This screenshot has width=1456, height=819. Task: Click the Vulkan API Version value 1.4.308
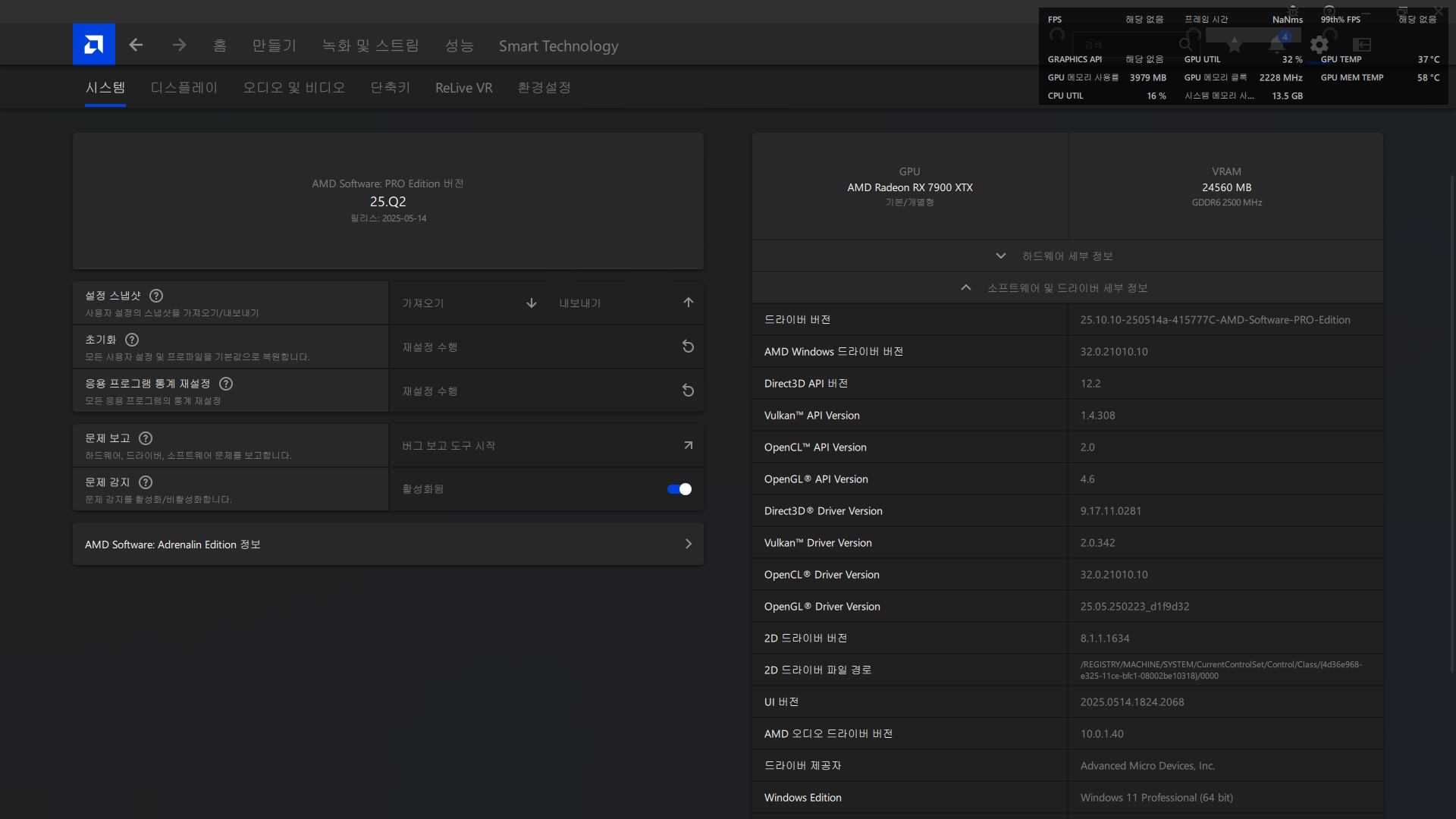pyautogui.click(x=1098, y=416)
